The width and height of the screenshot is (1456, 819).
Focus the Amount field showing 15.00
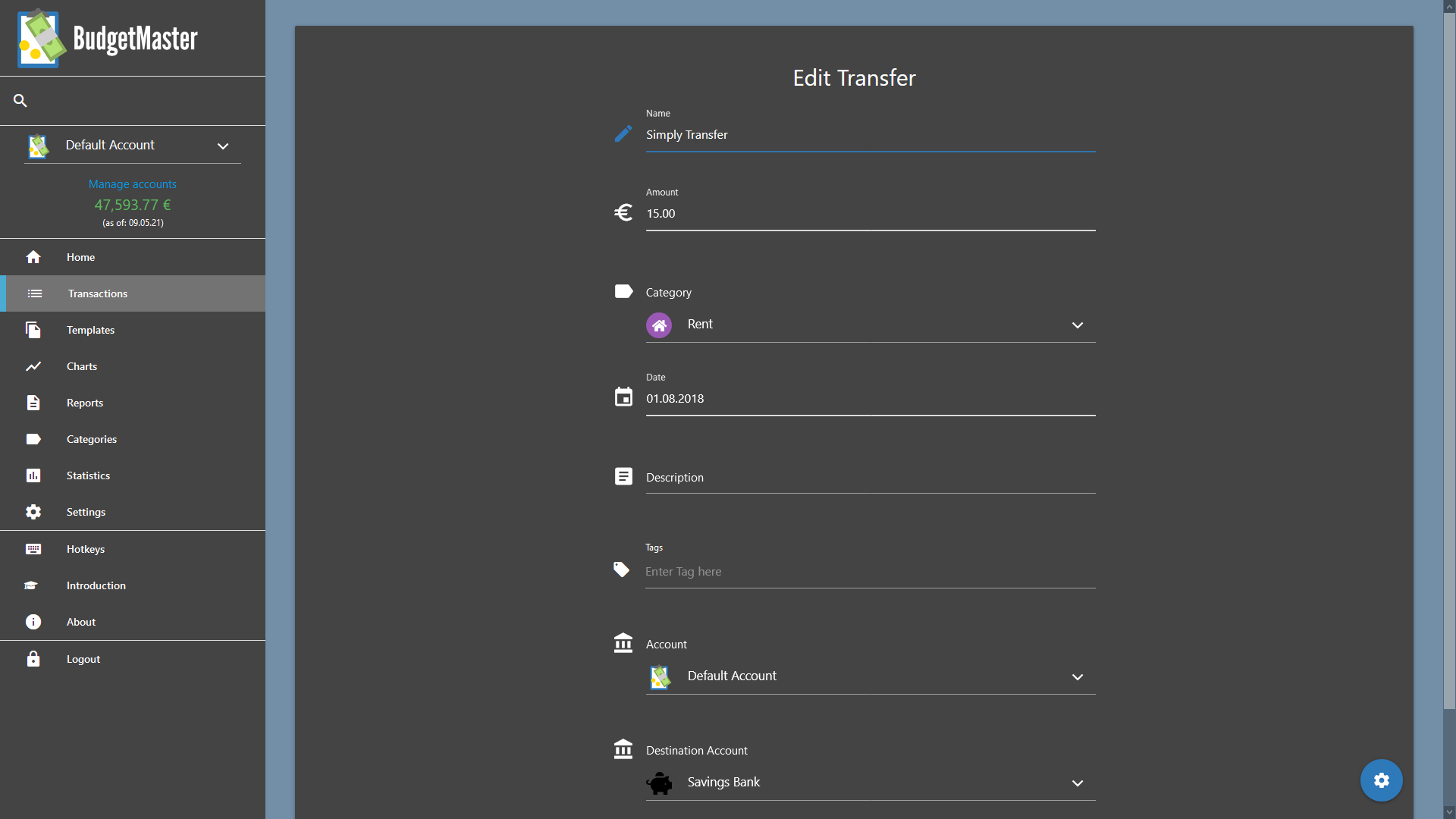pos(871,214)
